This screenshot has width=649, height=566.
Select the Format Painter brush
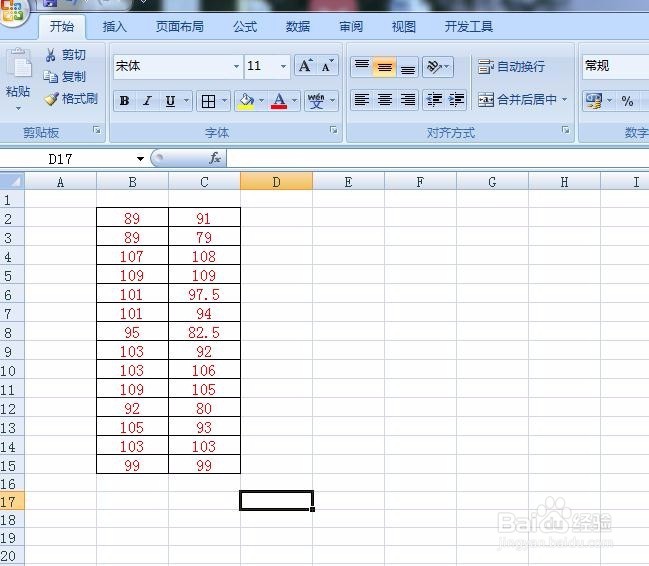(x=71, y=99)
